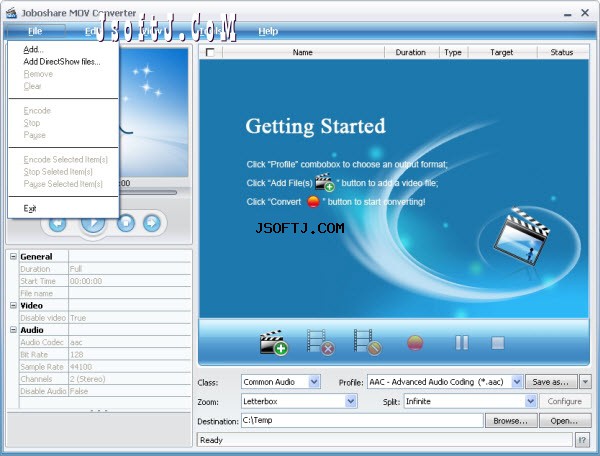The width and height of the screenshot is (600, 456).
Task: Click the Status column header
Action: click(562, 52)
